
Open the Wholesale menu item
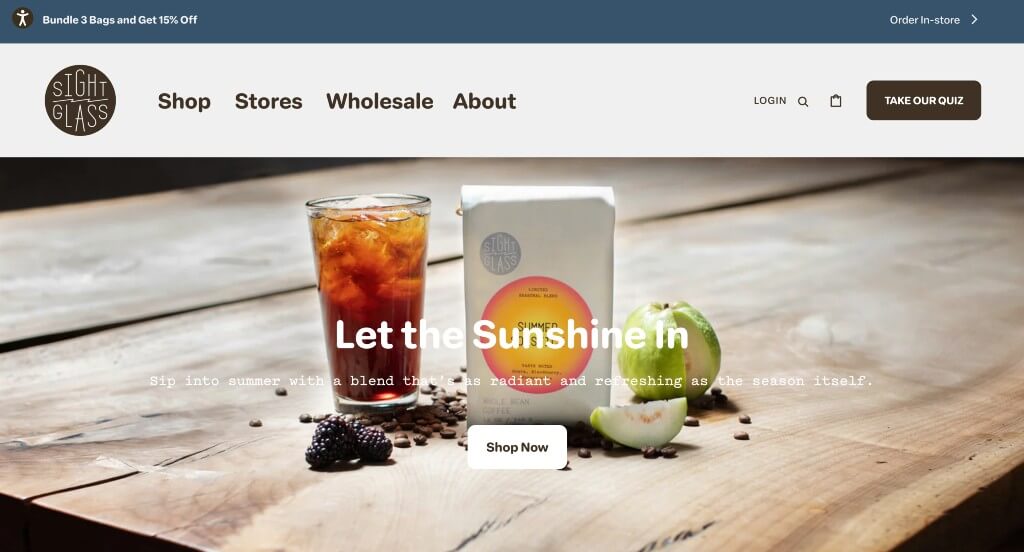(x=379, y=101)
